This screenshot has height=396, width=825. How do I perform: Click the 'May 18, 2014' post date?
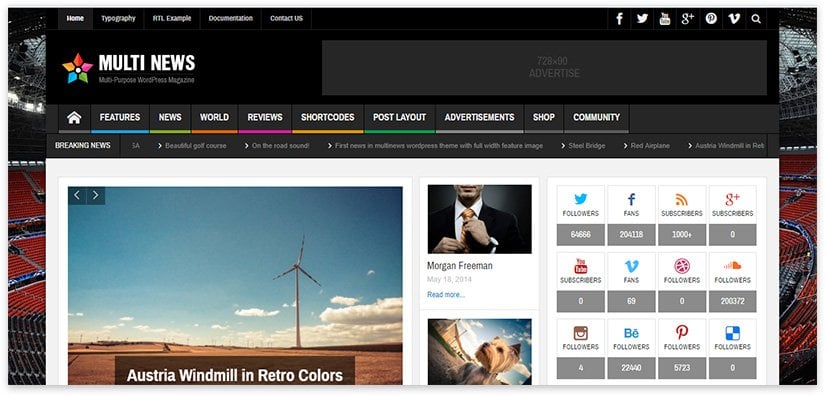449,279
